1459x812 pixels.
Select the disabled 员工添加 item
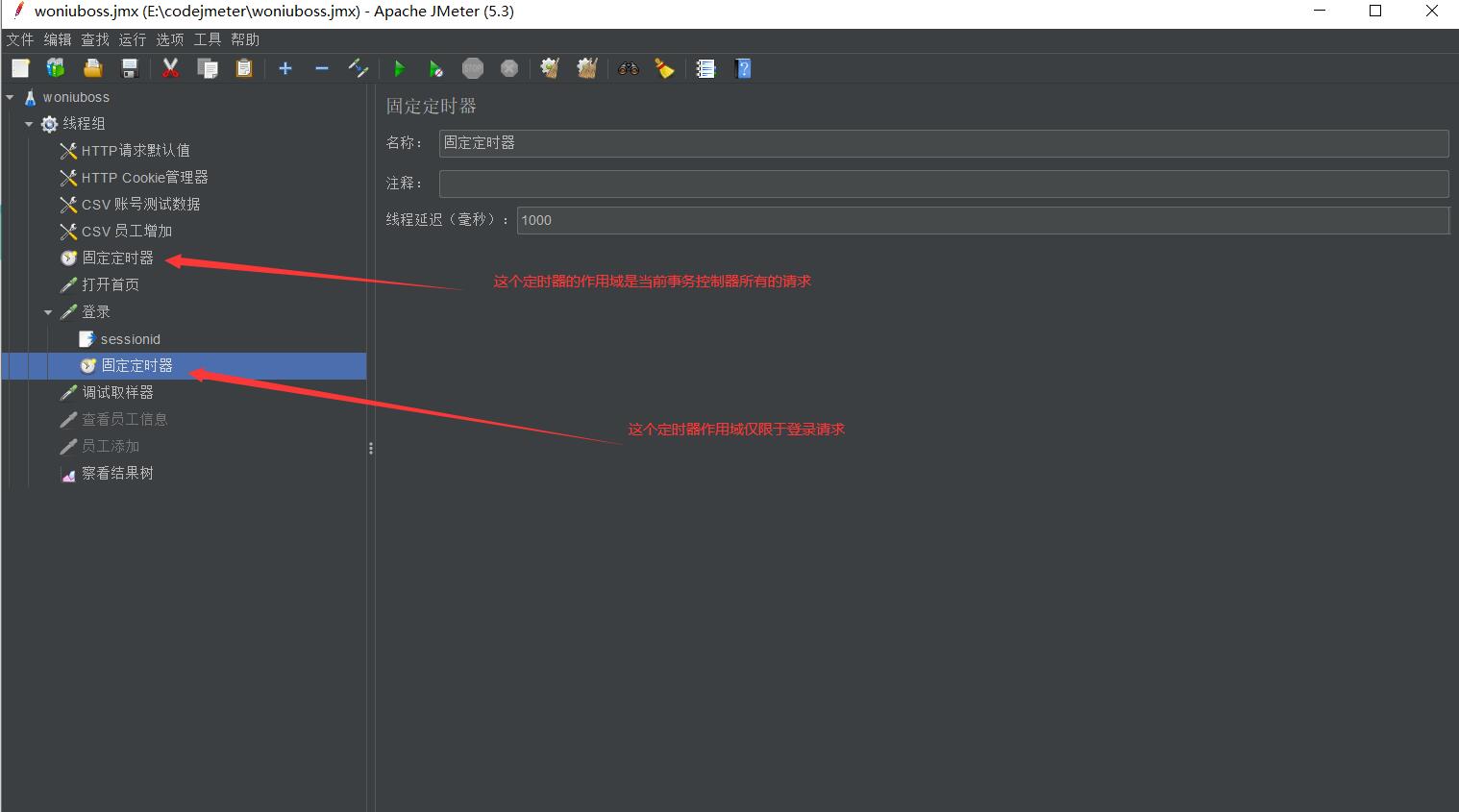click(110, 447)
